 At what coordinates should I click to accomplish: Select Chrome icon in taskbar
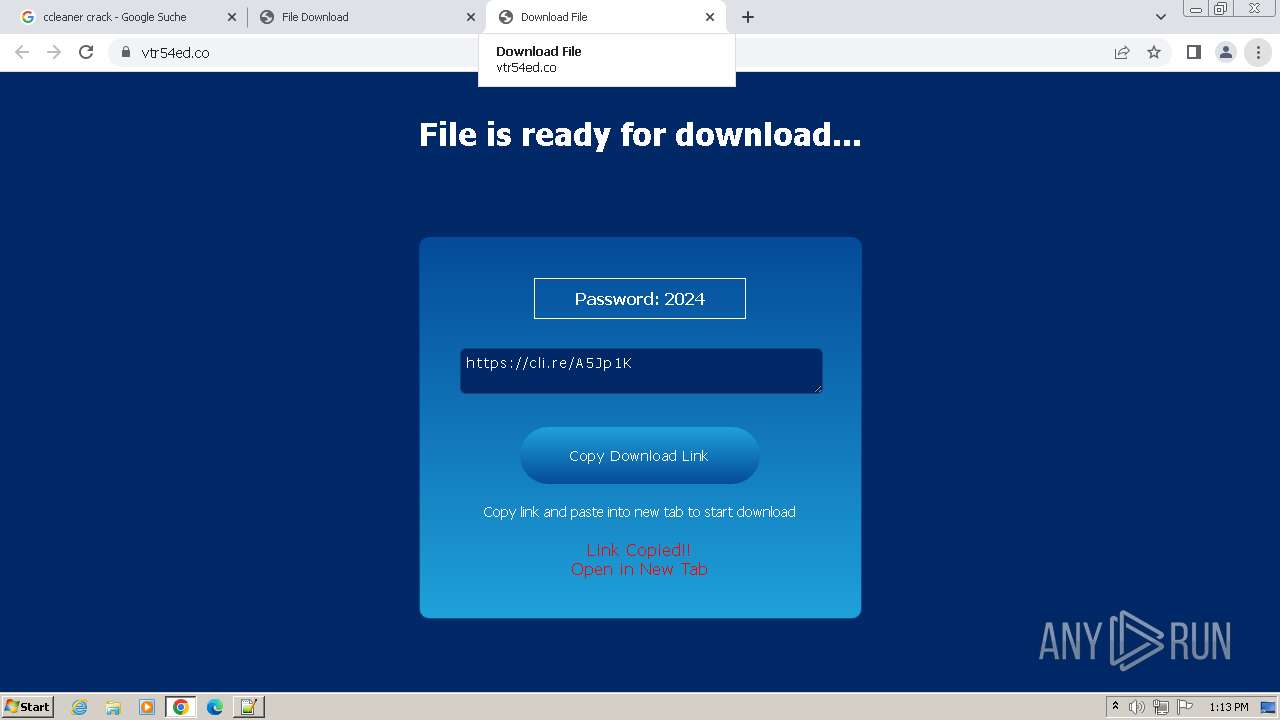coord(181,707)
